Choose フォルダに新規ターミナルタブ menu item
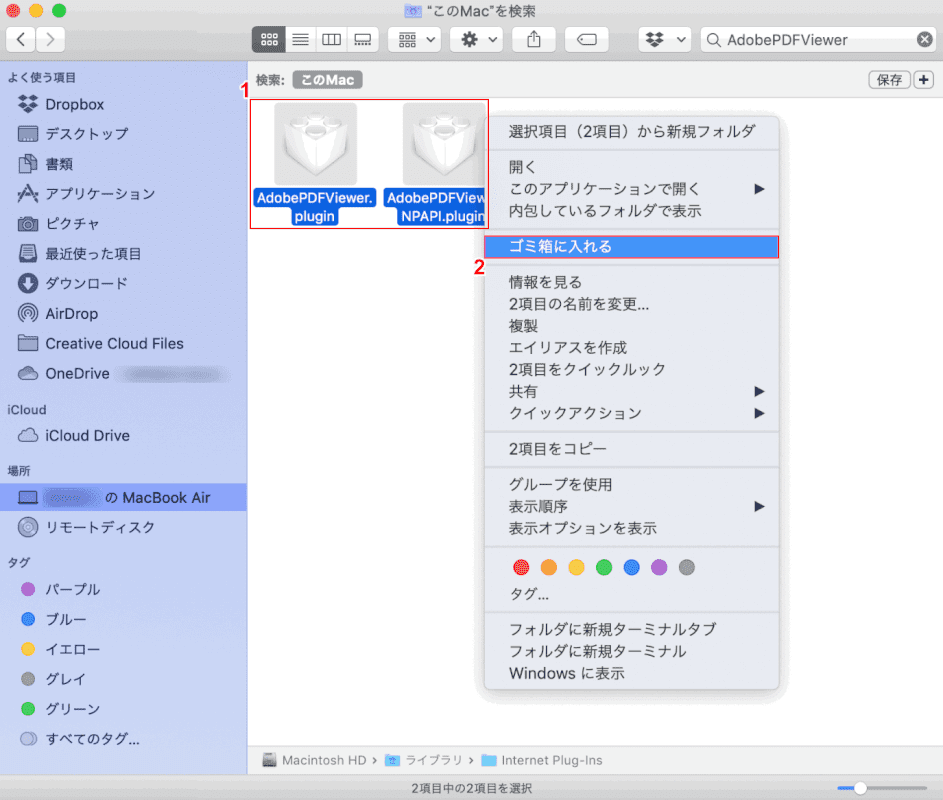This screenshot has height=800, width=943. click(x=631, y=629)
